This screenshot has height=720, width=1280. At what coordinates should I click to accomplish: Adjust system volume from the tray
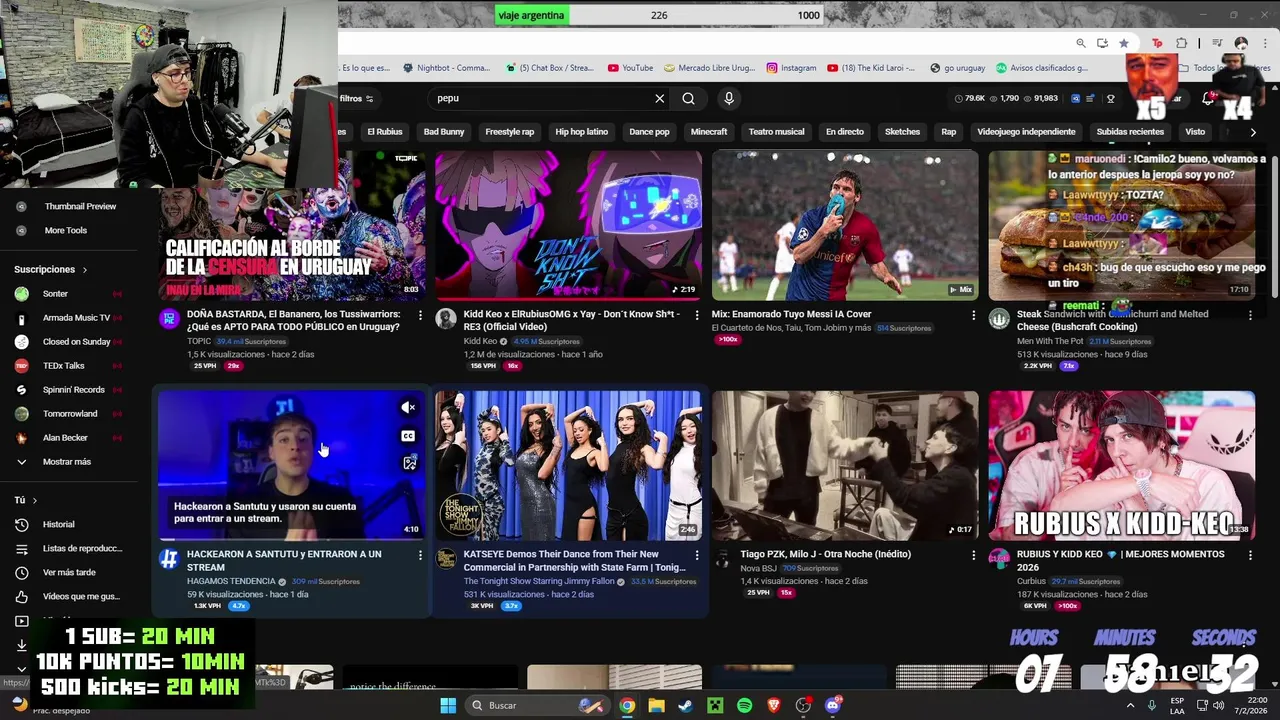coord(1218,705)
